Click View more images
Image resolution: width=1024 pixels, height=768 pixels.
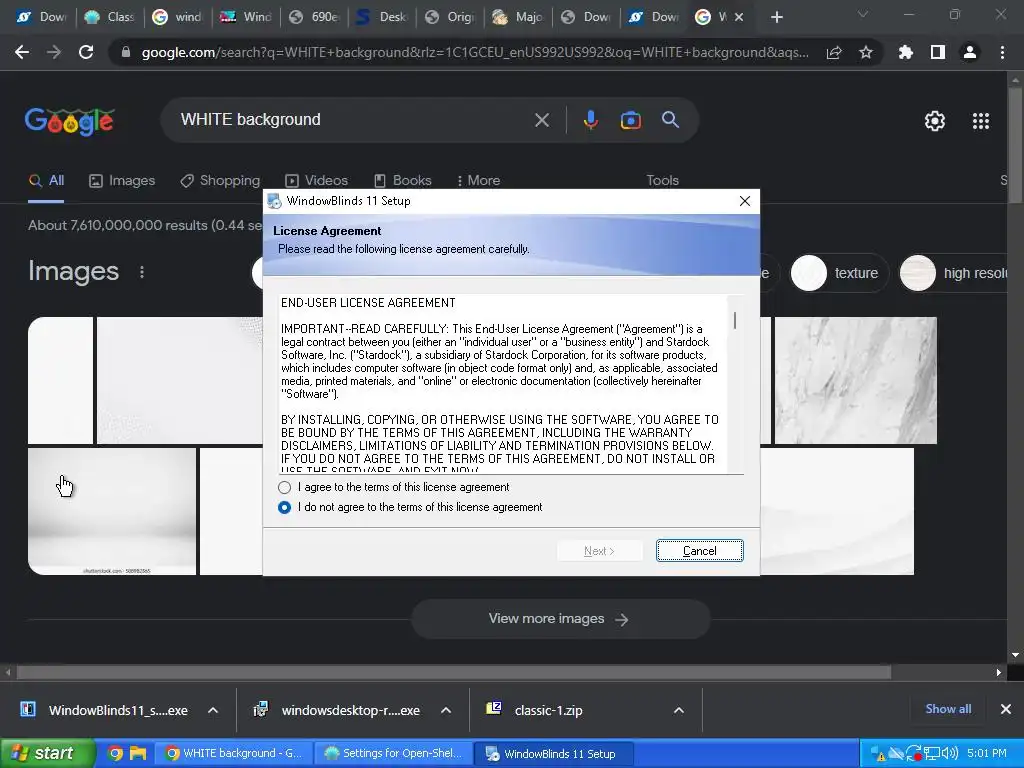pos(560,618)
